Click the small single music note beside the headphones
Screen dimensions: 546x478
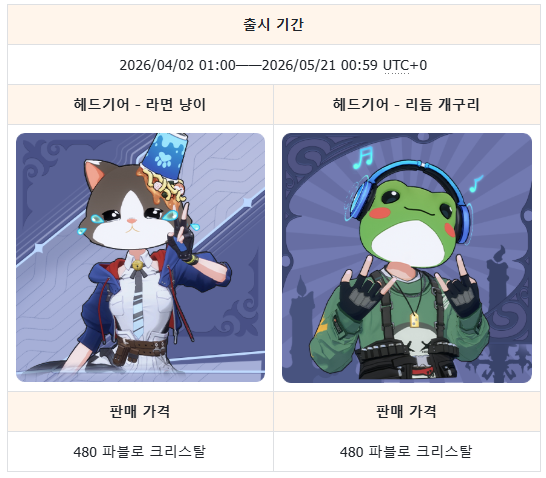coord(476,183)
